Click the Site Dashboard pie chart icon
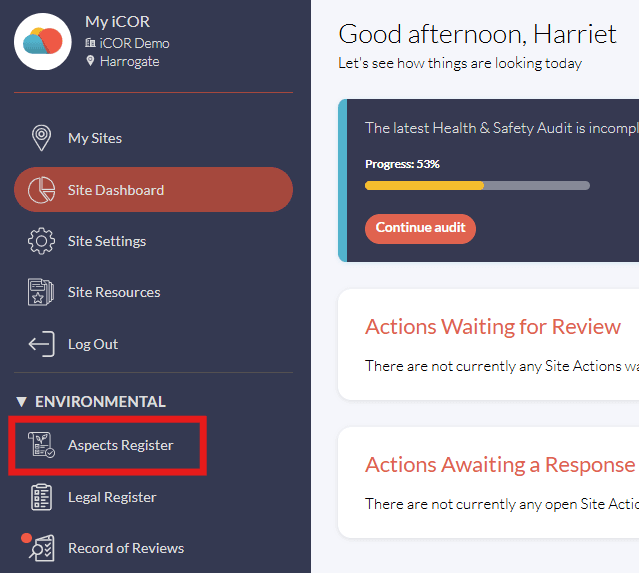Image resolution: width=639 pixels, height=573 pixels. pyautogui.click(x=41, y=190)
